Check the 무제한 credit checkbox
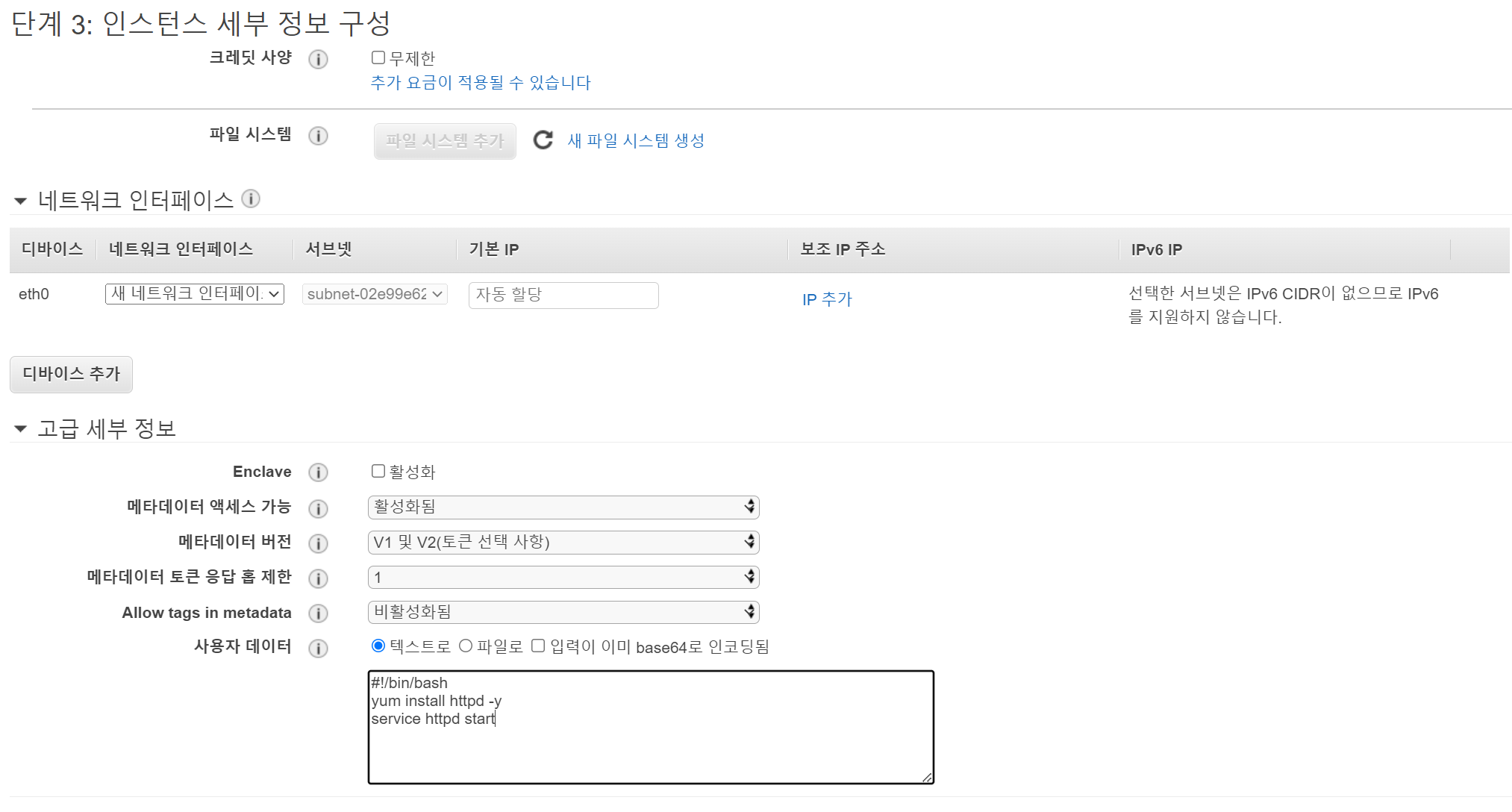1512x812 pixels. pyautogui.click(x=378, y=57)
